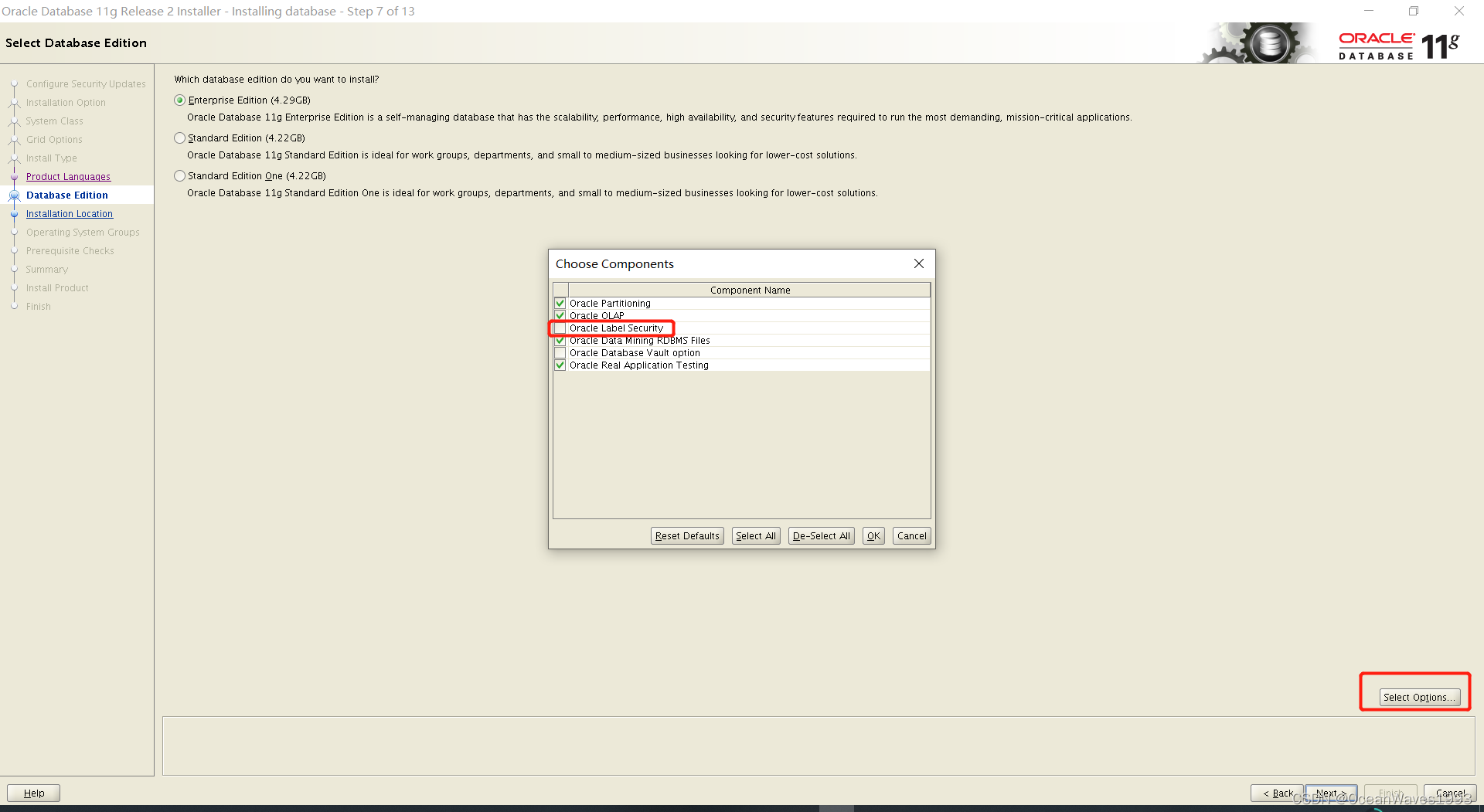Select the Standard Edition radio button
1484x812 pixels.
[180, 138]
